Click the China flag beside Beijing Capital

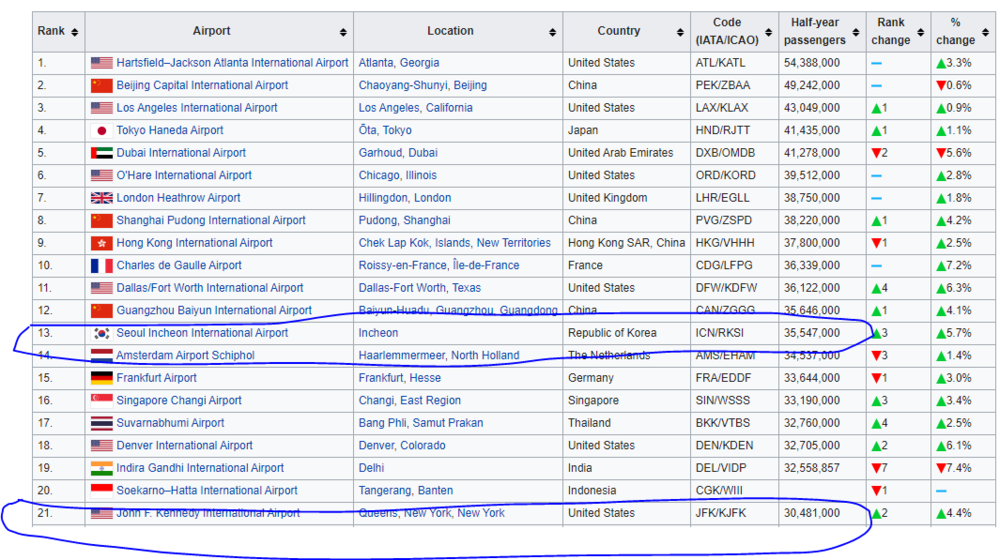(x=101, y=85)
